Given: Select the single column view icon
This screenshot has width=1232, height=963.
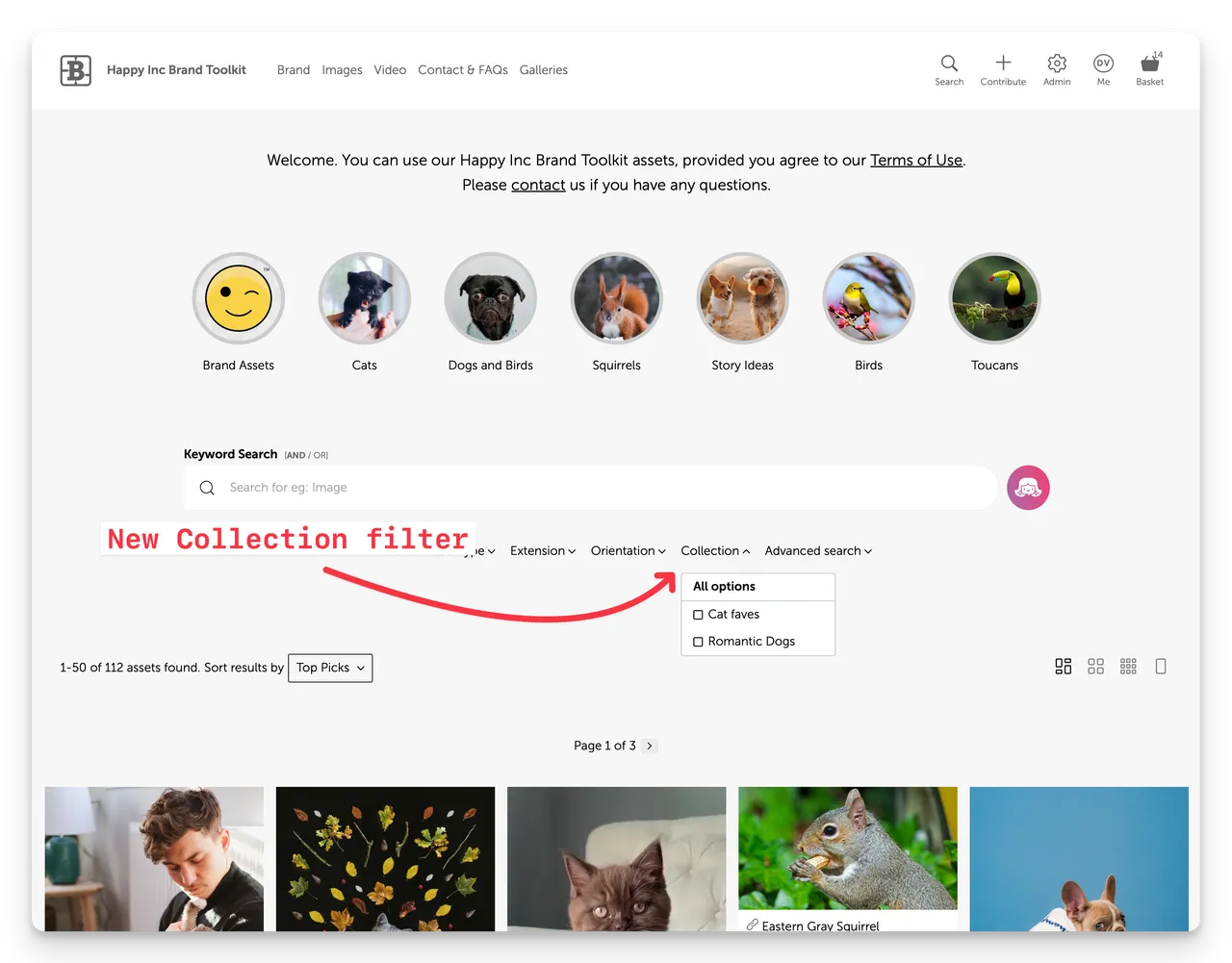Looking at the screenshot, I should click(x=1161, y=667).
